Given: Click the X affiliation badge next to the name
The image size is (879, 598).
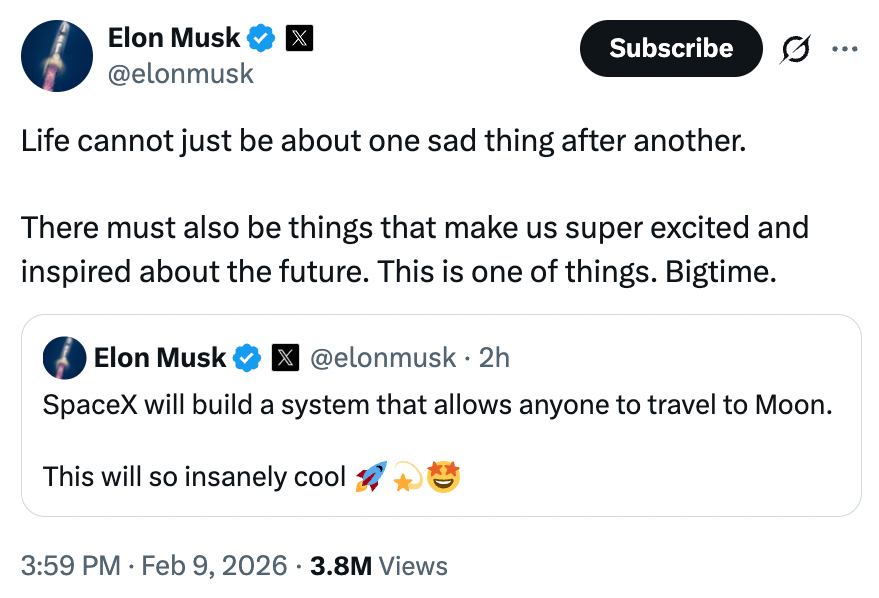Looking at the screenshot, I should point(299,38).
